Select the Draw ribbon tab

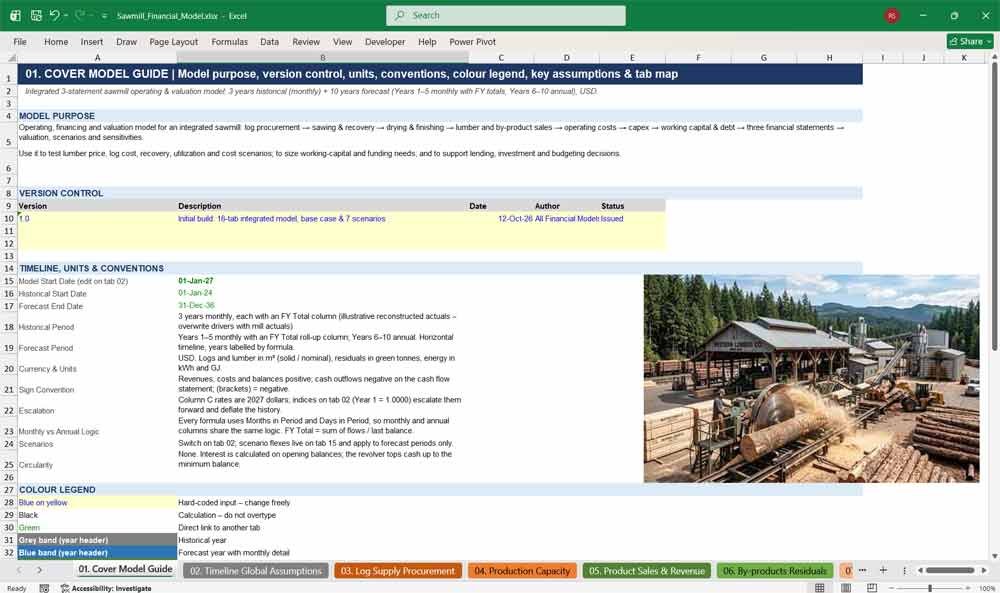126,41
